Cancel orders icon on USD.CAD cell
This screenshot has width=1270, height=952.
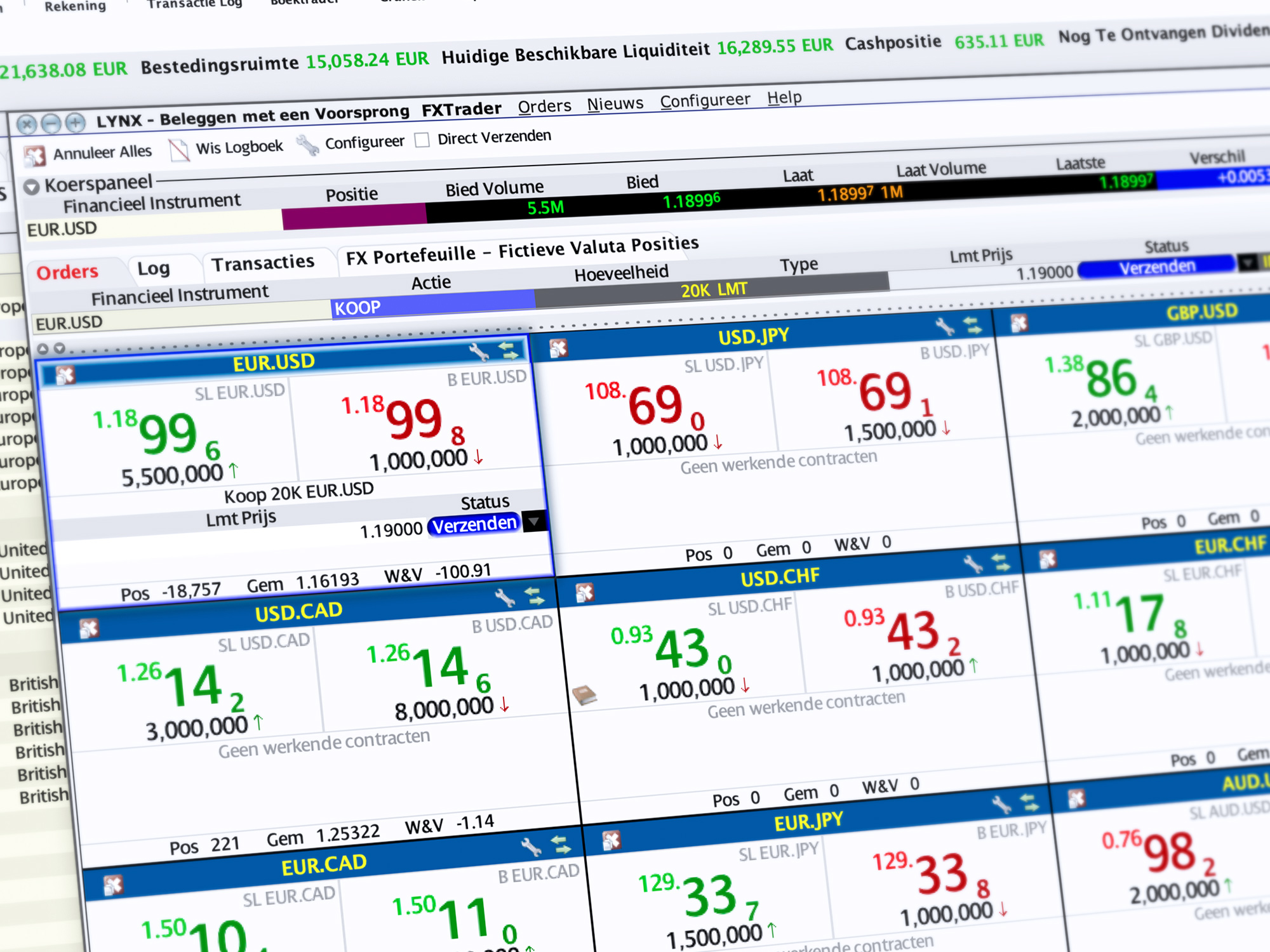88,628
